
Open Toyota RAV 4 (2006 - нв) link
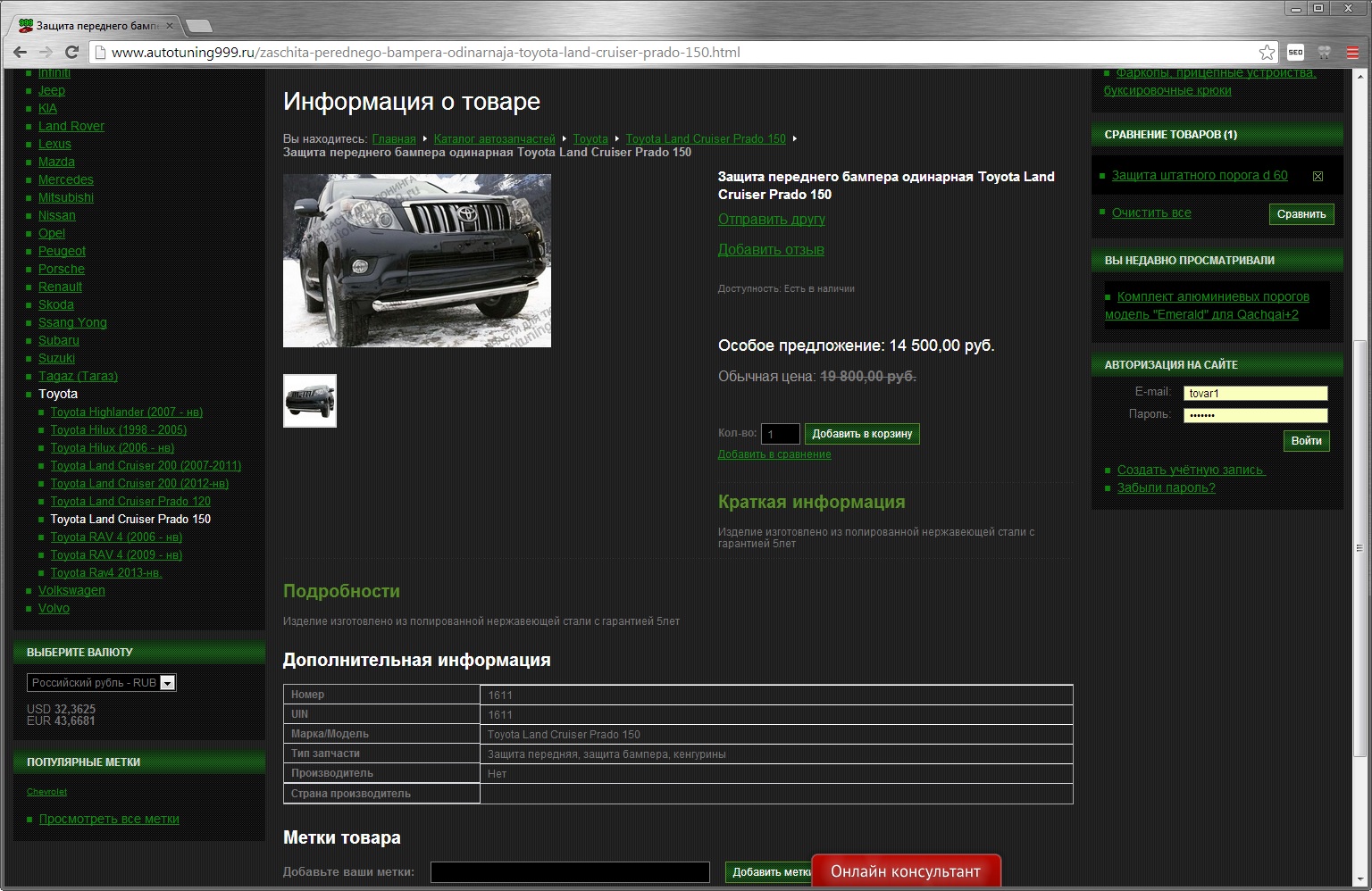pos(116,537)
